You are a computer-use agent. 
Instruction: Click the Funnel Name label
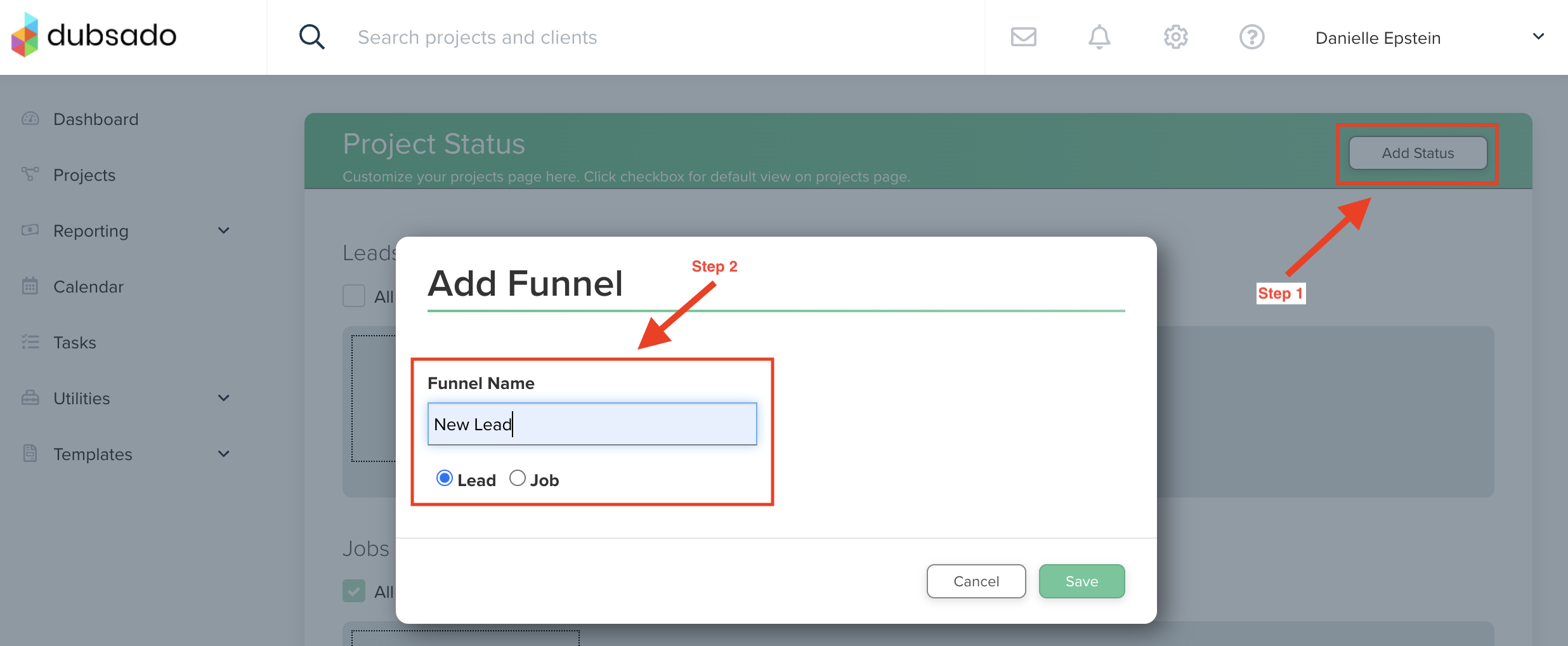coord(481,383)
